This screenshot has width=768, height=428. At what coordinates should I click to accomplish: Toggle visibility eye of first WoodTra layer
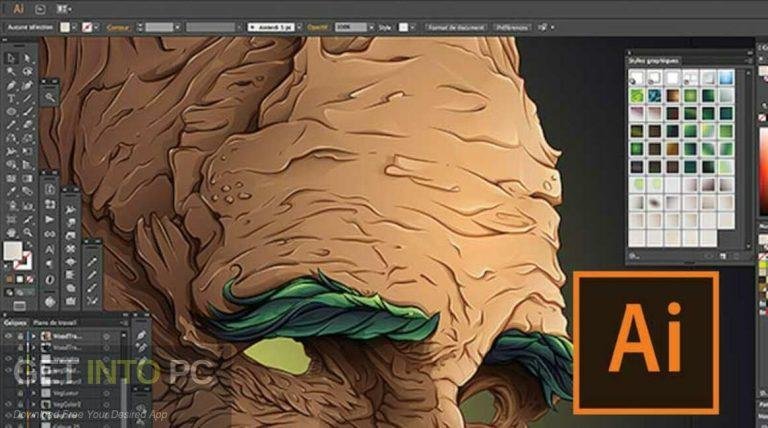(x=8, y=336)
